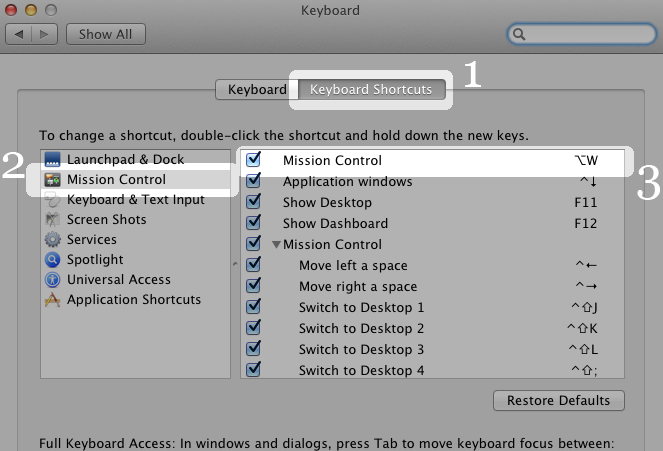Click the F11 shortcut value
Screen dimensions: 663x451
coord(586,202)
